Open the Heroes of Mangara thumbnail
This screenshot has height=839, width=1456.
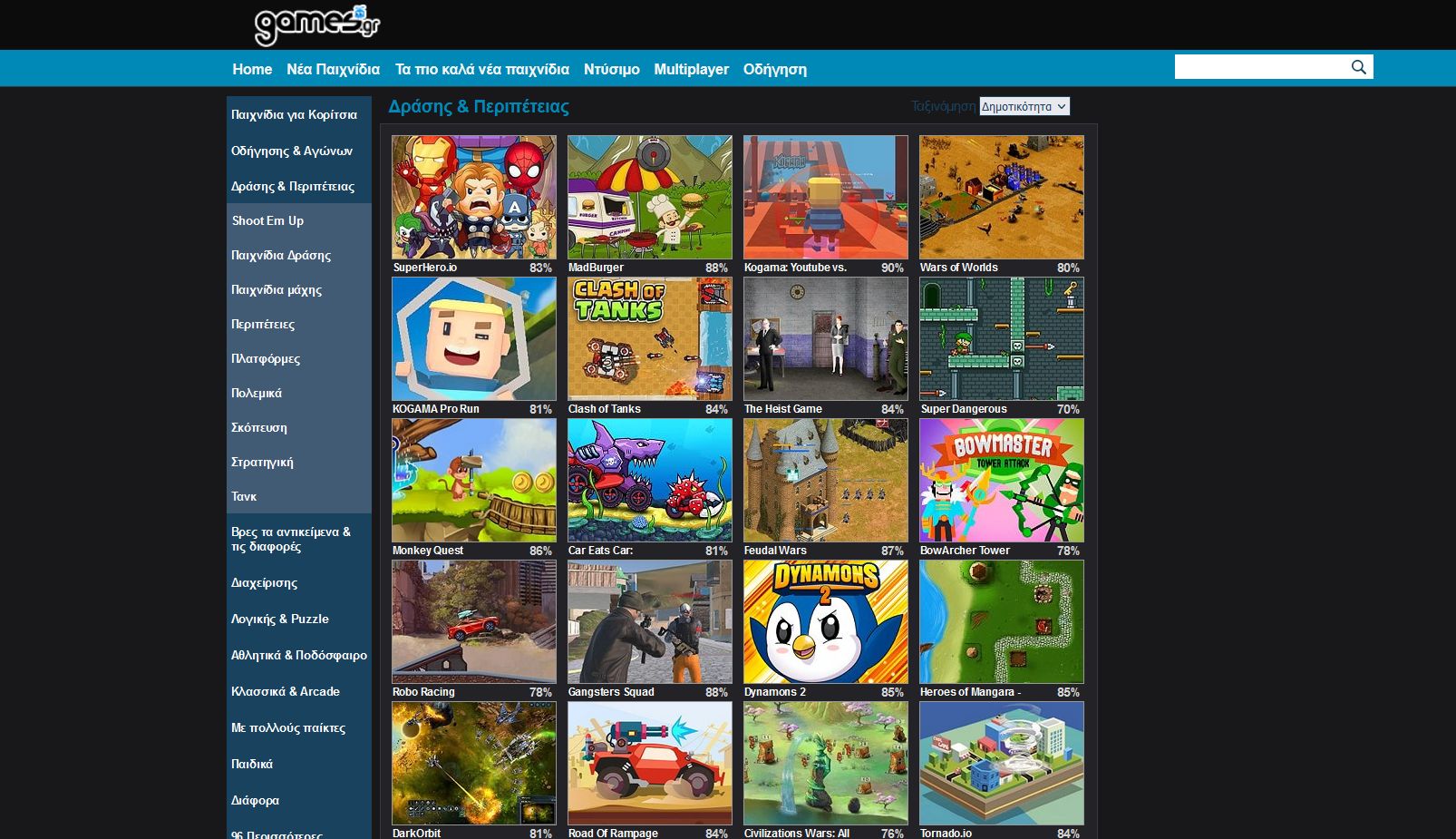(x=1002, y=622)
